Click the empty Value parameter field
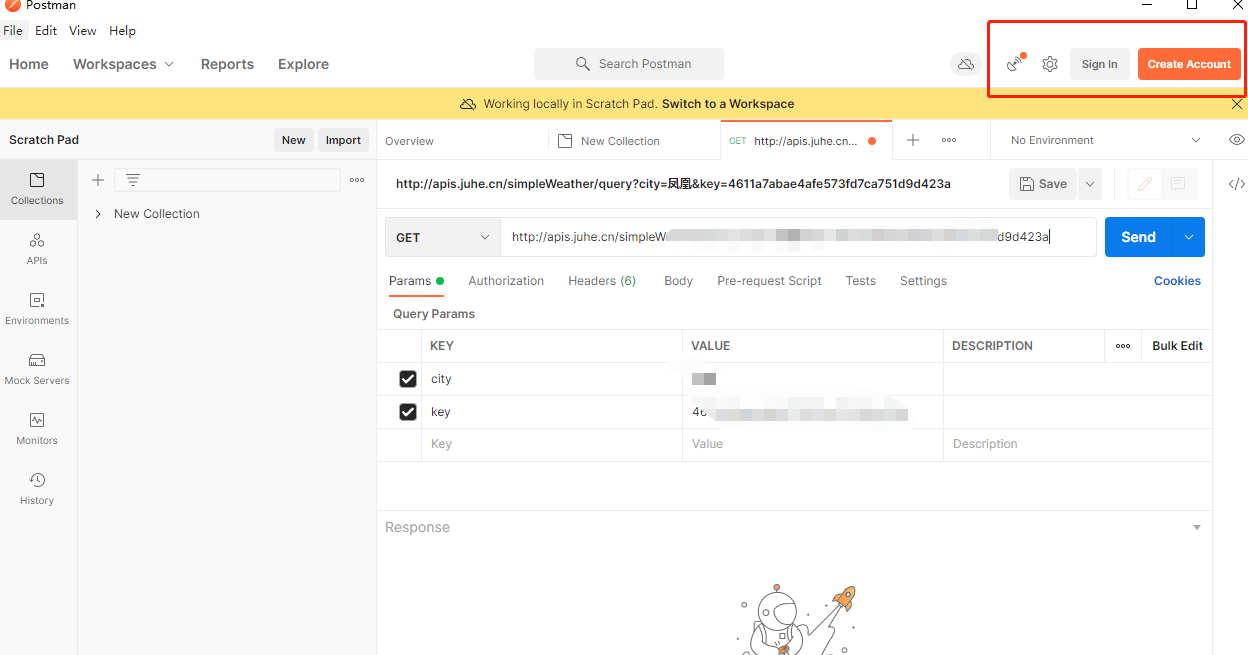Screen dimensions: 1248x655 tap(813, 444)
